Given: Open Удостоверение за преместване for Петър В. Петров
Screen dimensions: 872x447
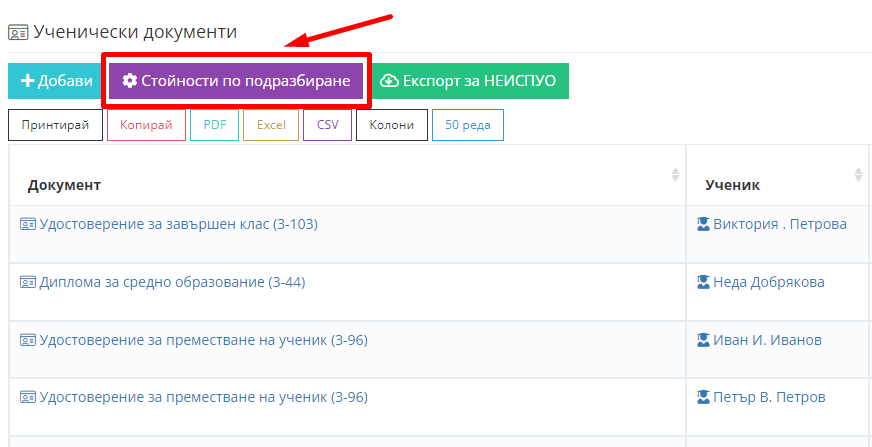Looking at the screenshot, I should pos(204,398).
